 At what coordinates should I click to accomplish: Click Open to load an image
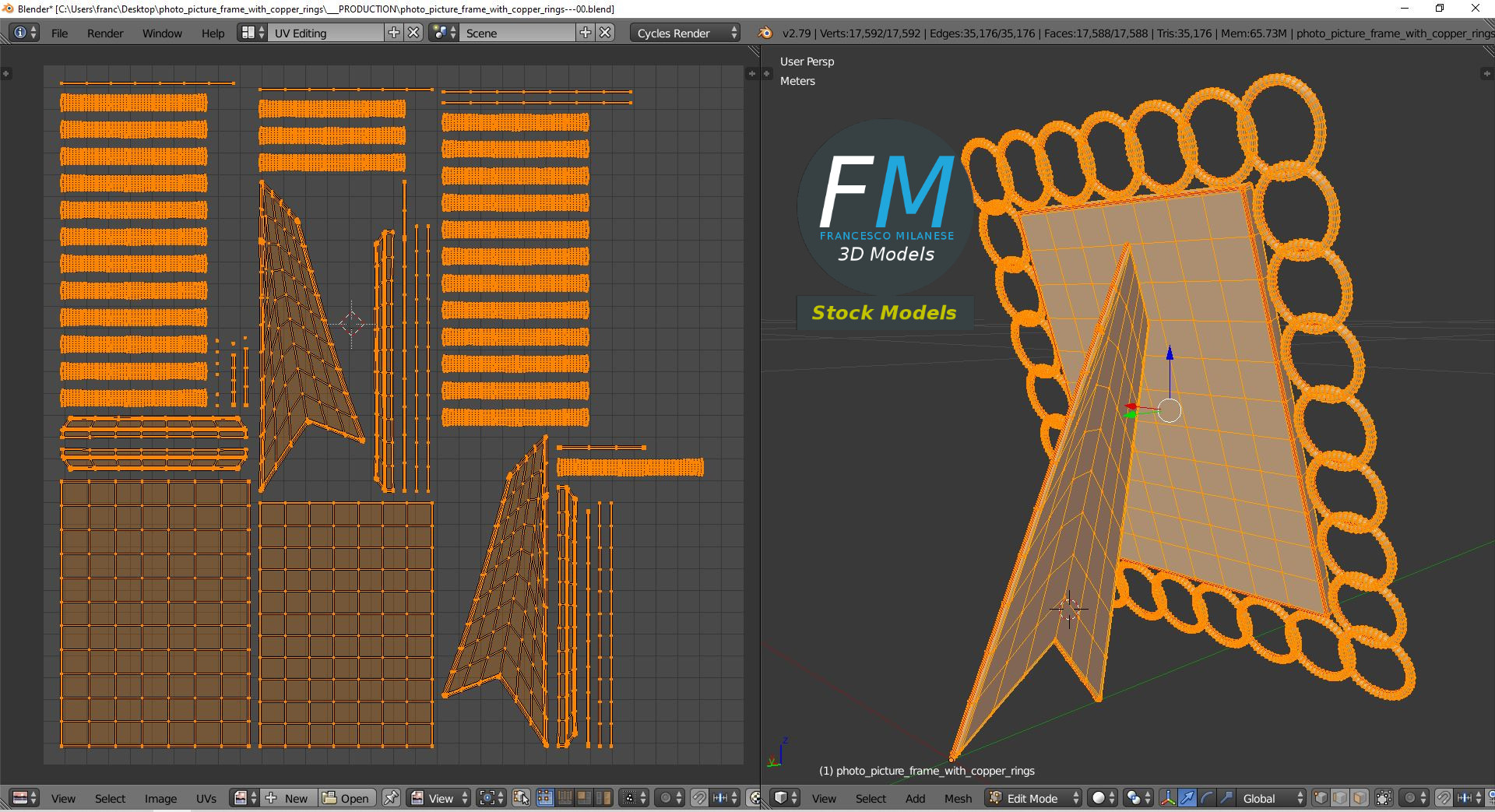point(346,798)
